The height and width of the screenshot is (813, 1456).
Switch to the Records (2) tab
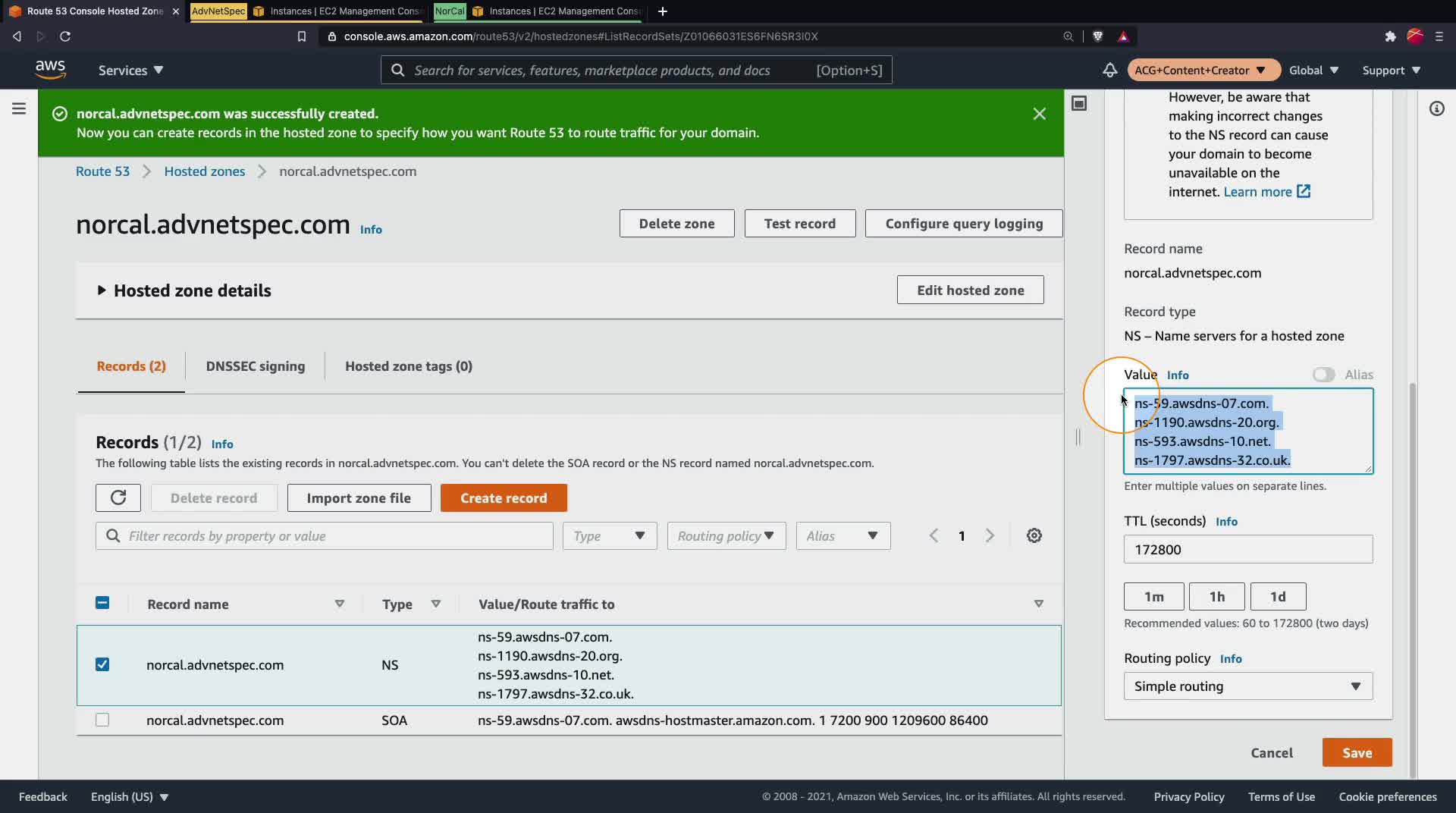pyautogui.click(x=131, y=366)
